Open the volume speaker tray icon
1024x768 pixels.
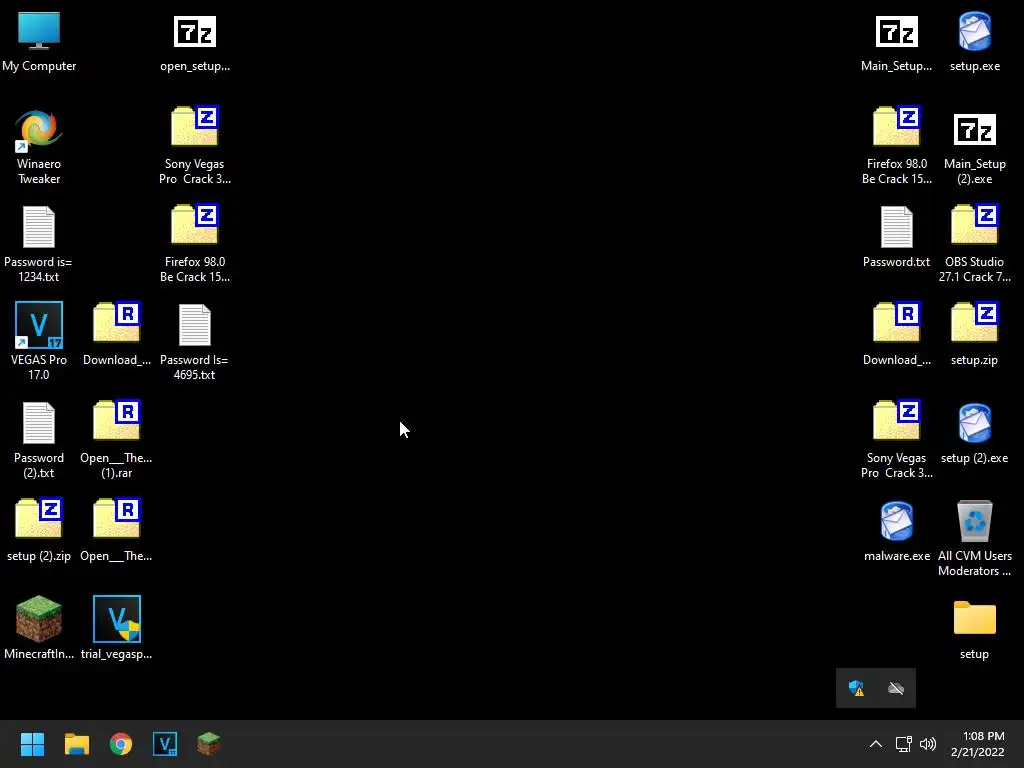click(x=927, y=744)
